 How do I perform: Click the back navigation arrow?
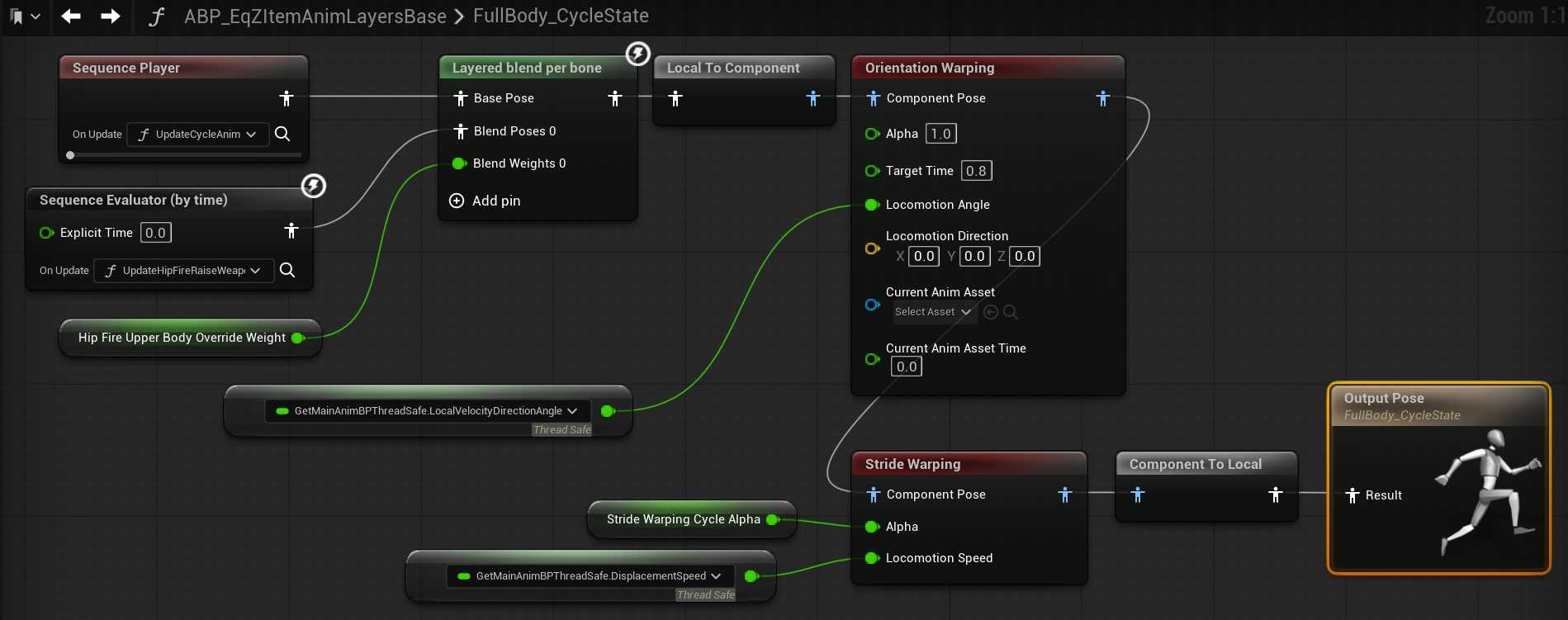[x=71, y=17]
